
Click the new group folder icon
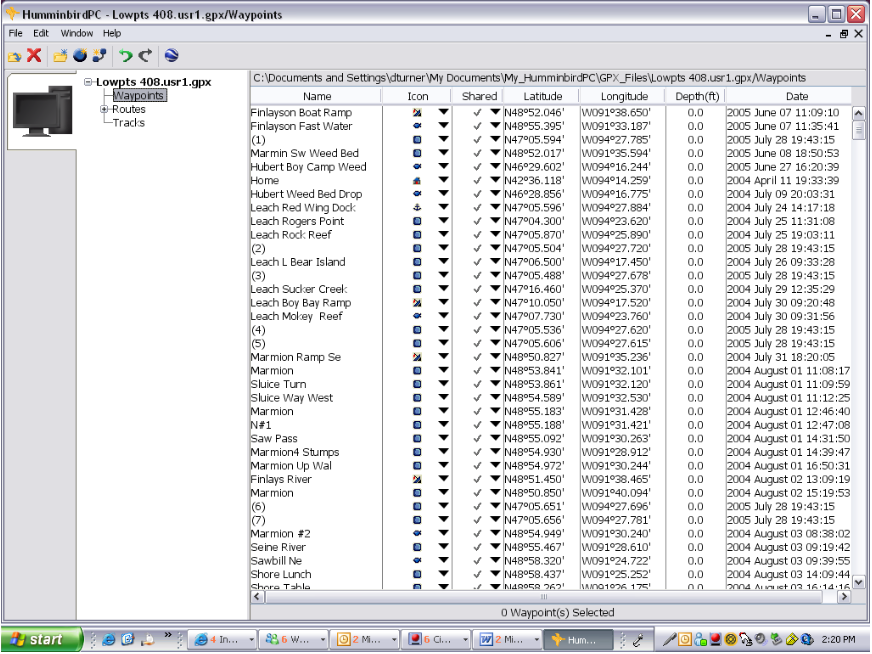(60, 56)
